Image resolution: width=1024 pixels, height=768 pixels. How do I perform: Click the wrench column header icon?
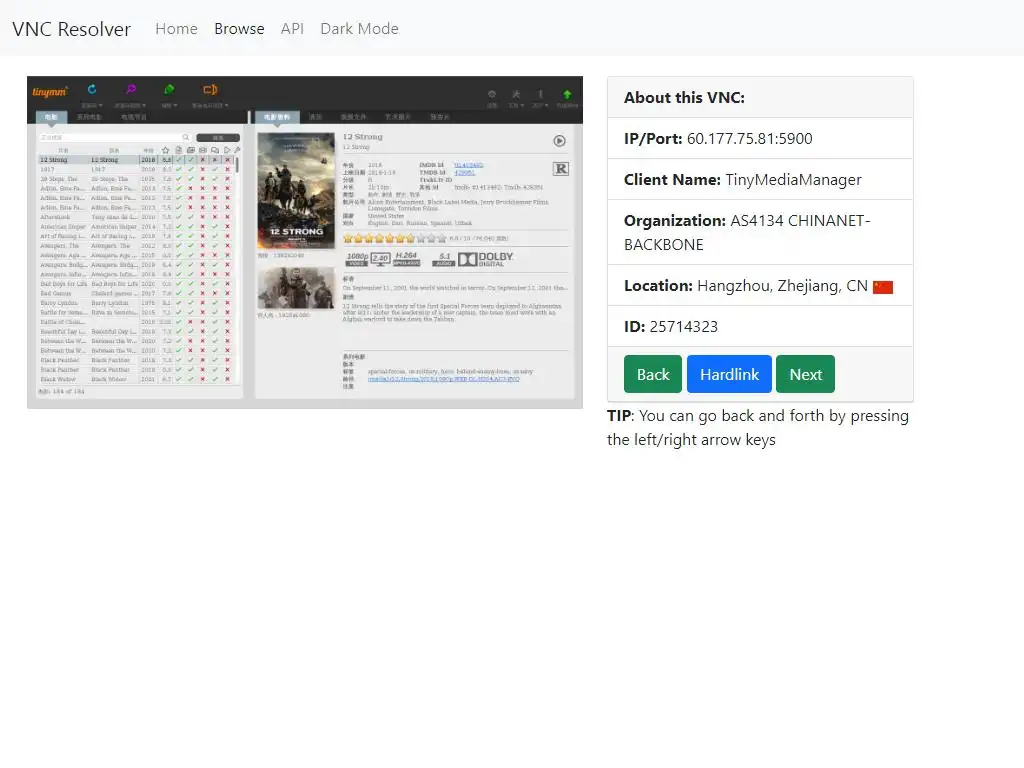(238, 150)
